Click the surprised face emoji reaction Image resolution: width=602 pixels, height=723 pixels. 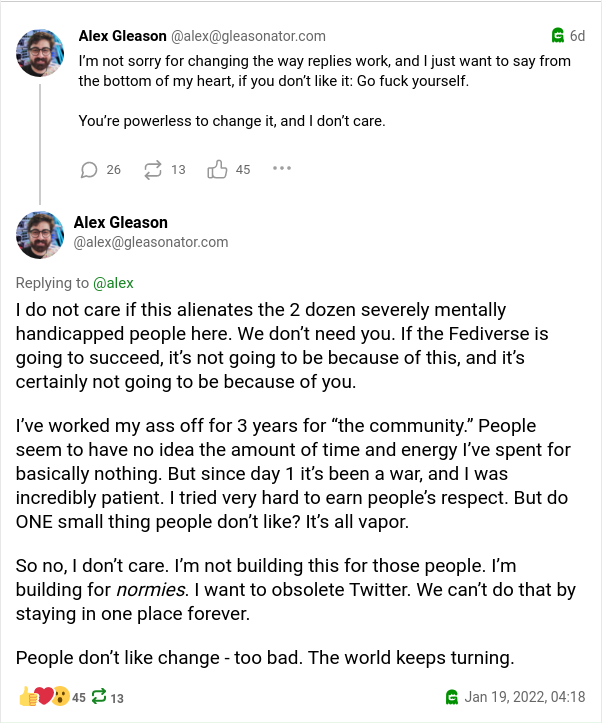(60, 697)
